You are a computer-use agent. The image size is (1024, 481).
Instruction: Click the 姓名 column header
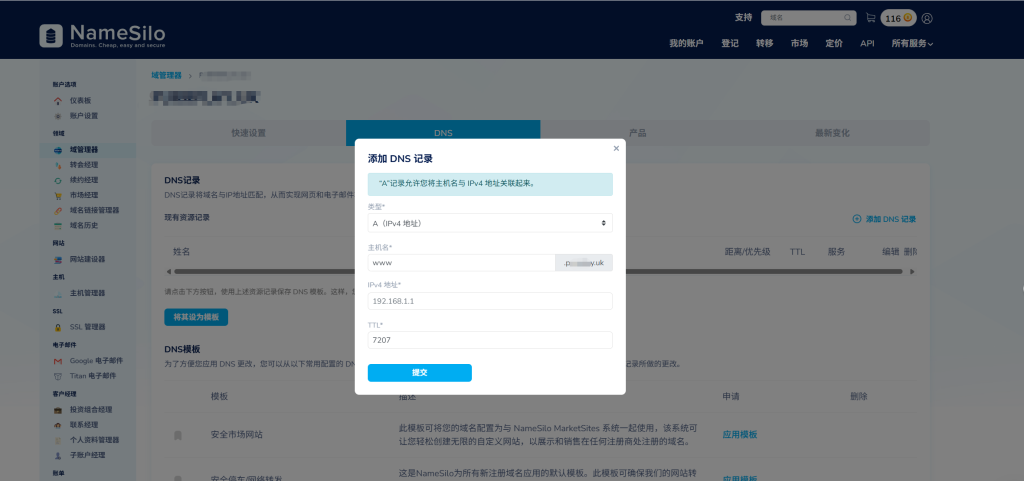click(182, 252)
